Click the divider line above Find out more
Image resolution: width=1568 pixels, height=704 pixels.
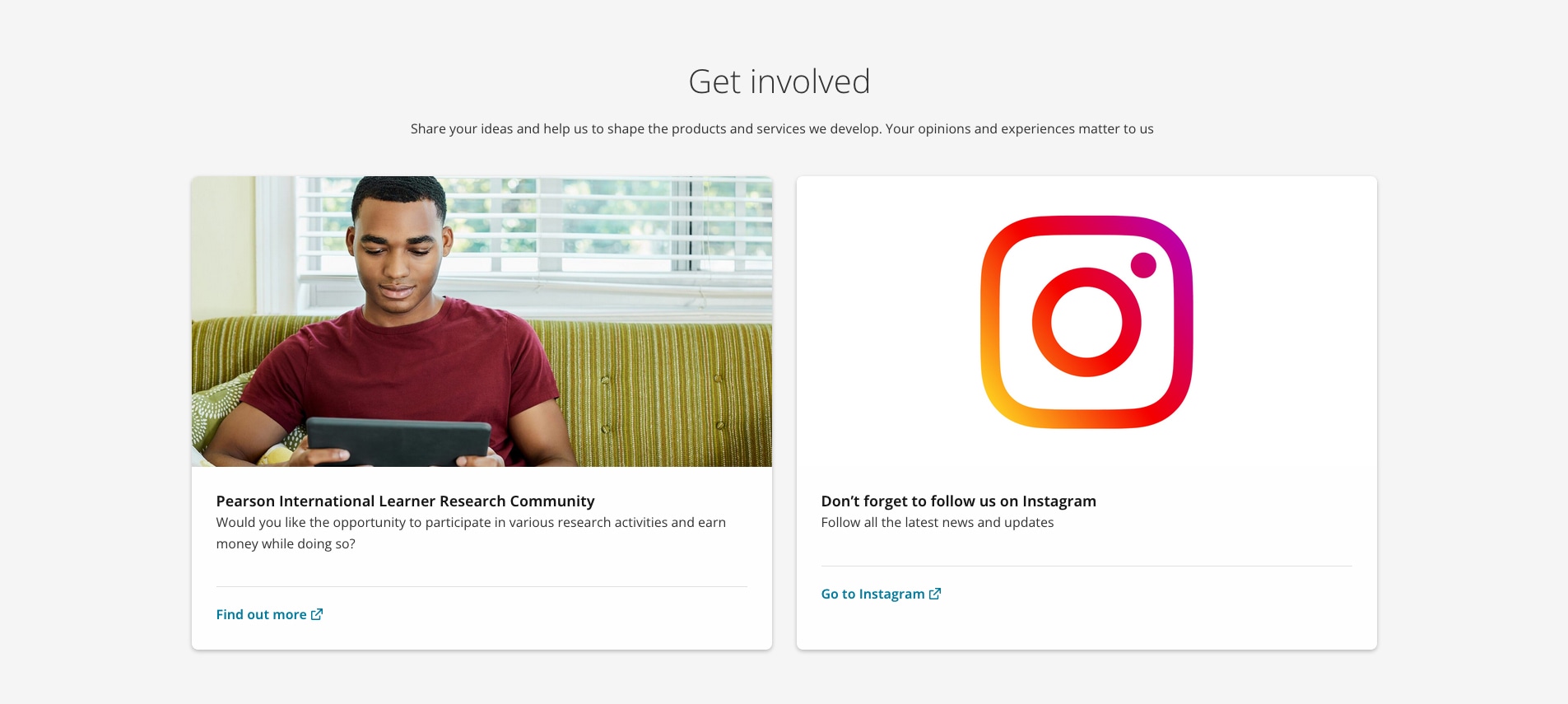(482, 586)
